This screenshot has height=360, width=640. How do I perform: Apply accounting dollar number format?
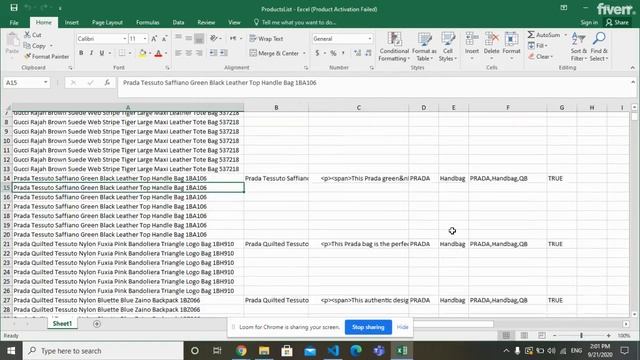(x=317, y=53)
